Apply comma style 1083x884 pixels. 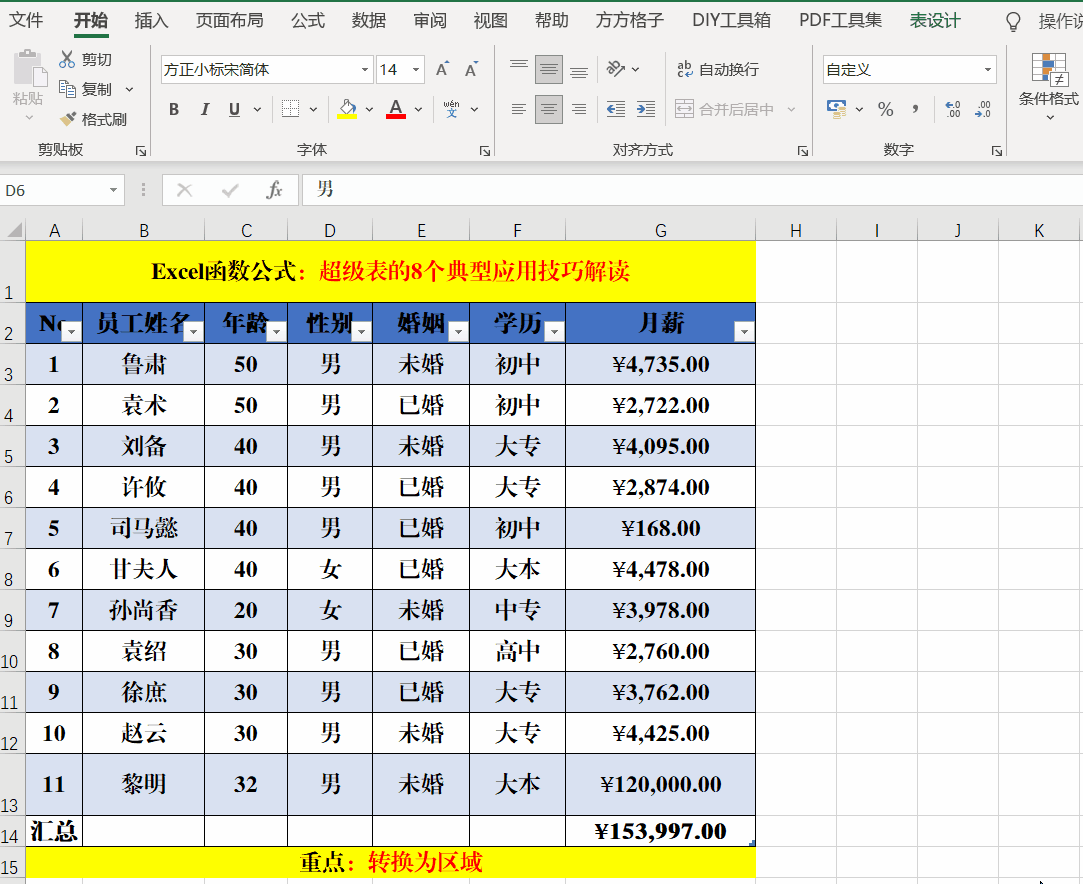coord(916,109)
